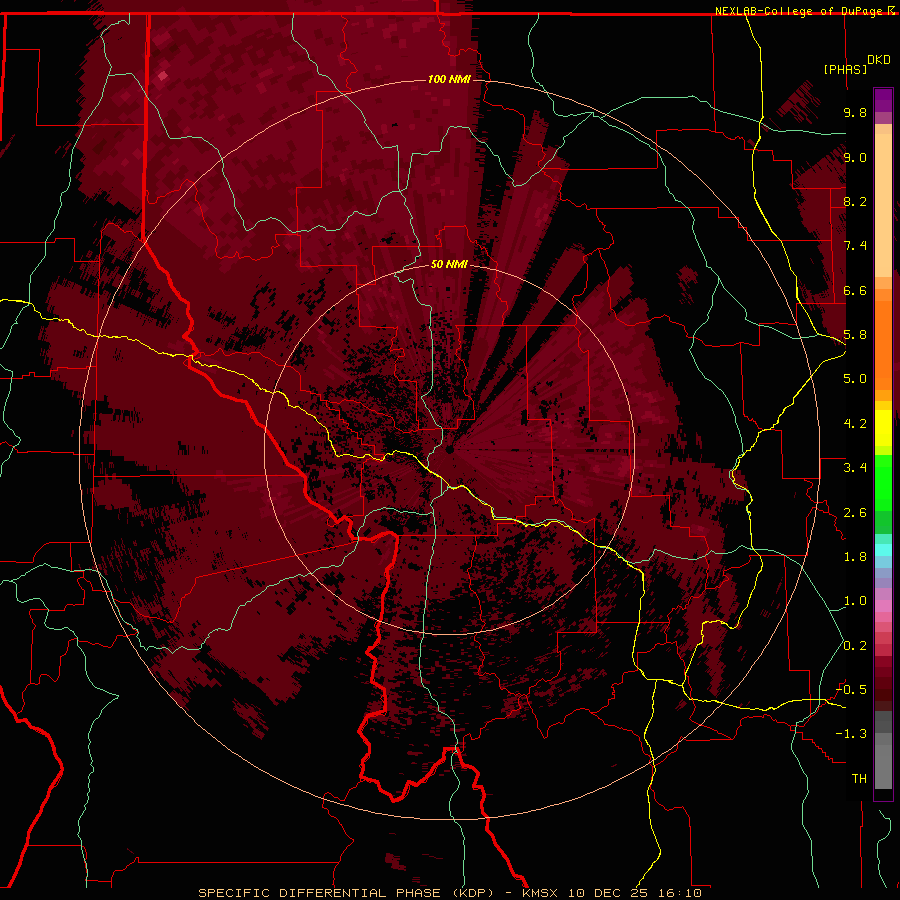Click the KMSX station identifier in the caption
900x900 pixels.
[541, 893]
